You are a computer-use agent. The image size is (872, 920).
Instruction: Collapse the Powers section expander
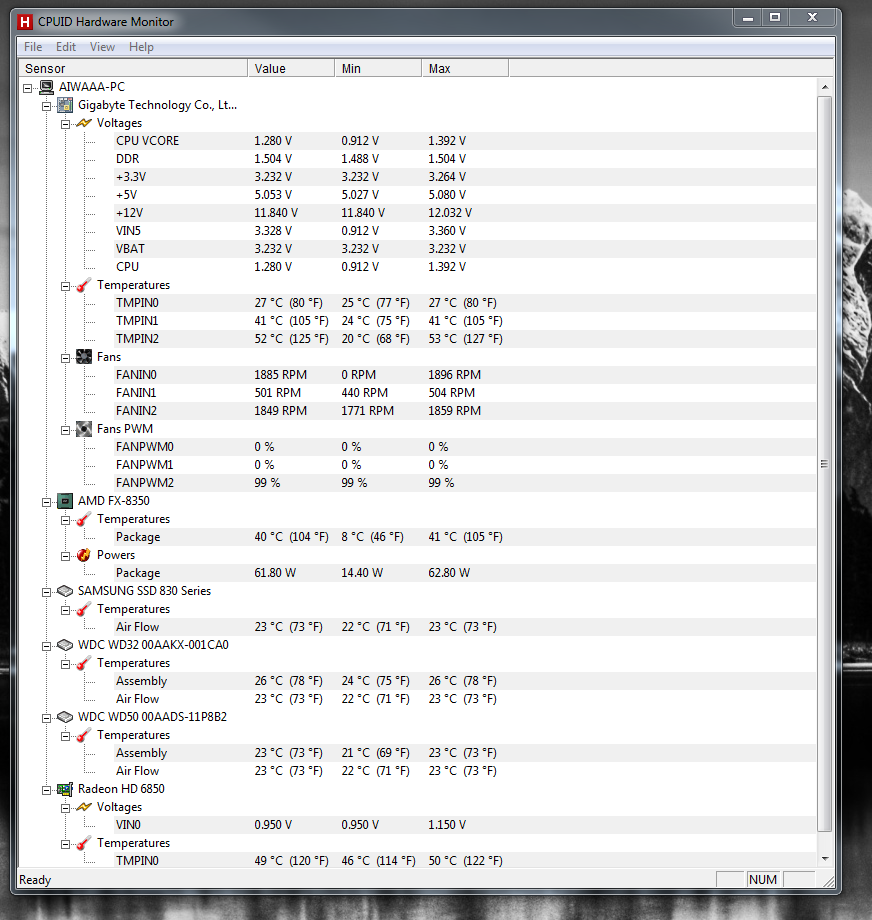click(x=65, y=556)
